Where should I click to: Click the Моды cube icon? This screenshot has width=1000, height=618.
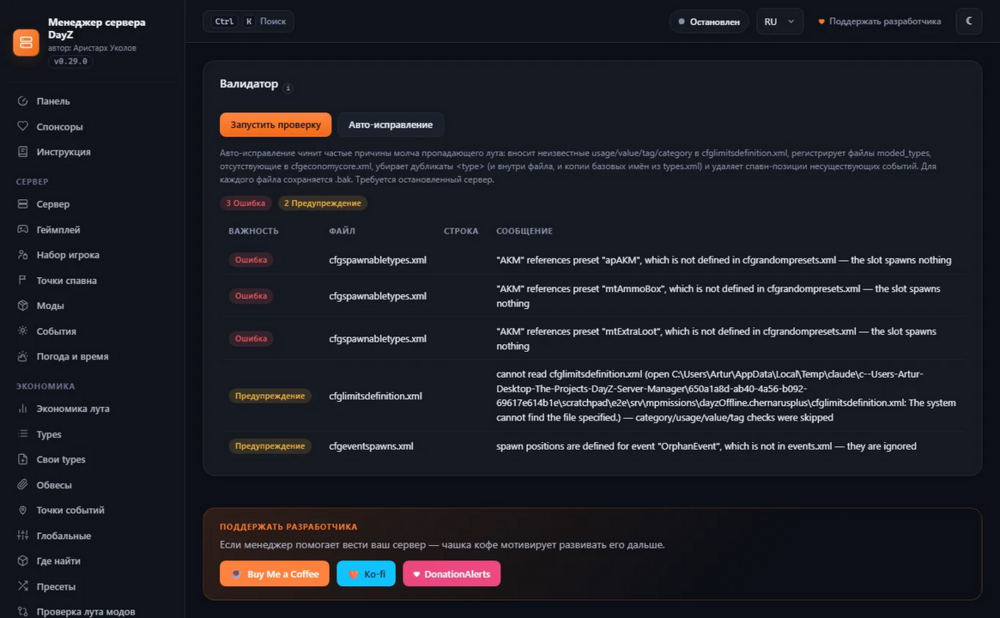point(23,305)
